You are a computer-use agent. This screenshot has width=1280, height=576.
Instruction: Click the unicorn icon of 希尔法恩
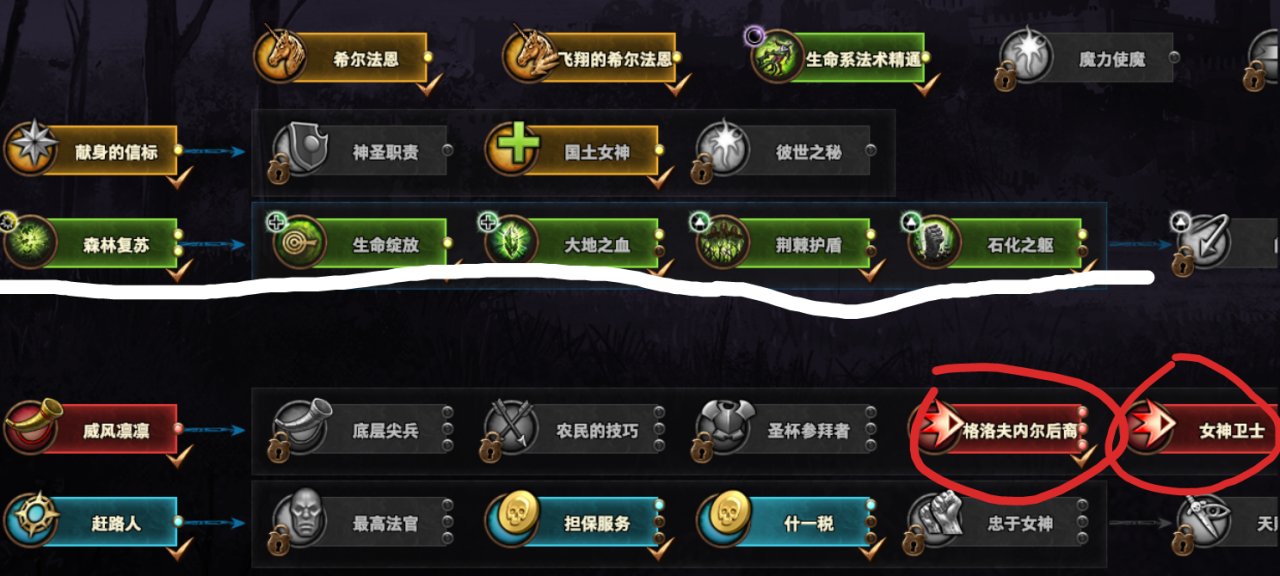pos(281,57)
